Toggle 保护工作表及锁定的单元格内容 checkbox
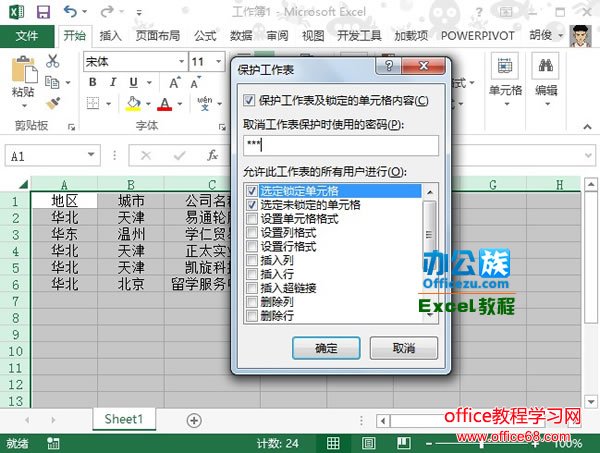 pyautogui.click(x=249, y=101)
